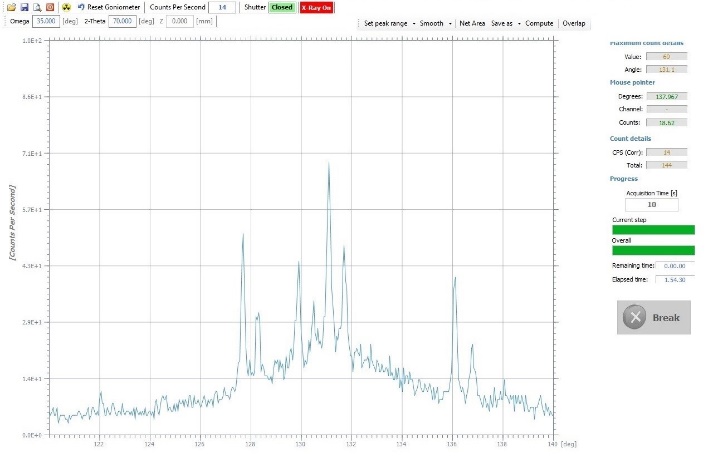
Task: Toggle the Shutter Closed indicator
Action: [281, 7]
